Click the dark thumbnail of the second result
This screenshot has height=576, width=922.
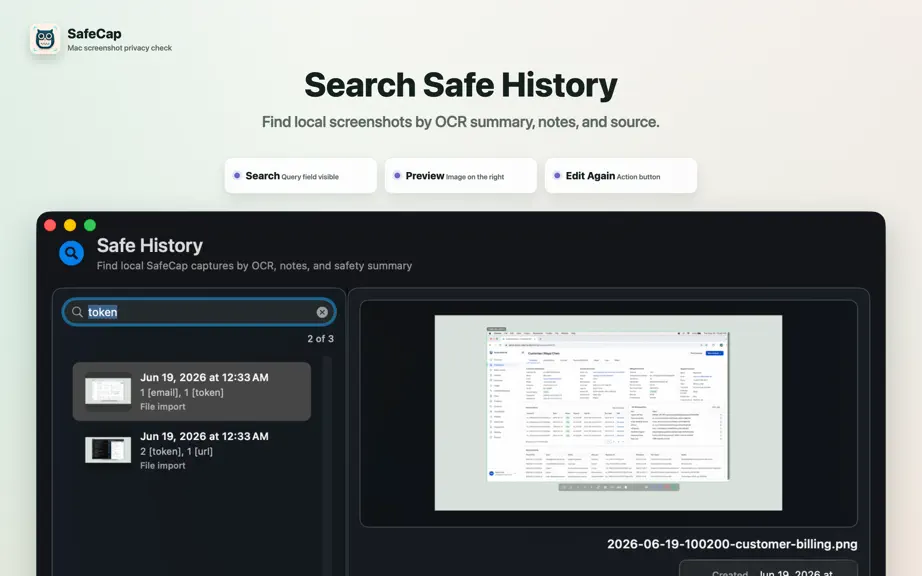(108, 450)
